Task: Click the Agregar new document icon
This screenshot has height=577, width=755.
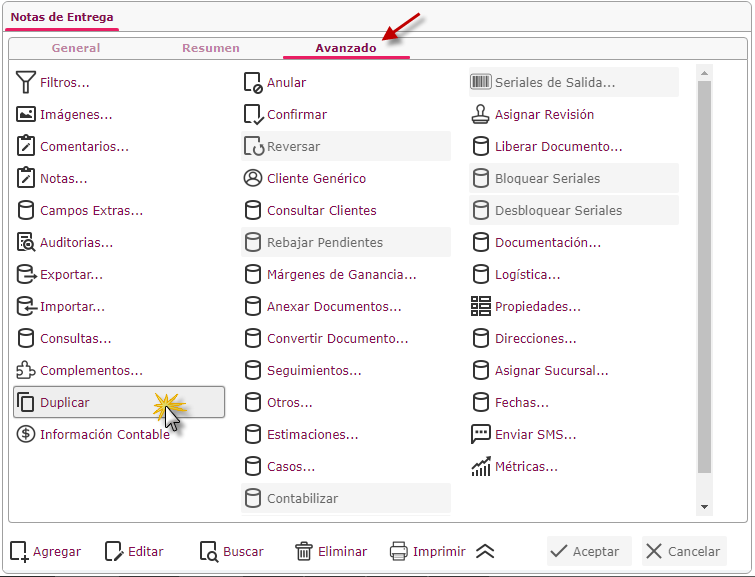Action: [20, 551]
